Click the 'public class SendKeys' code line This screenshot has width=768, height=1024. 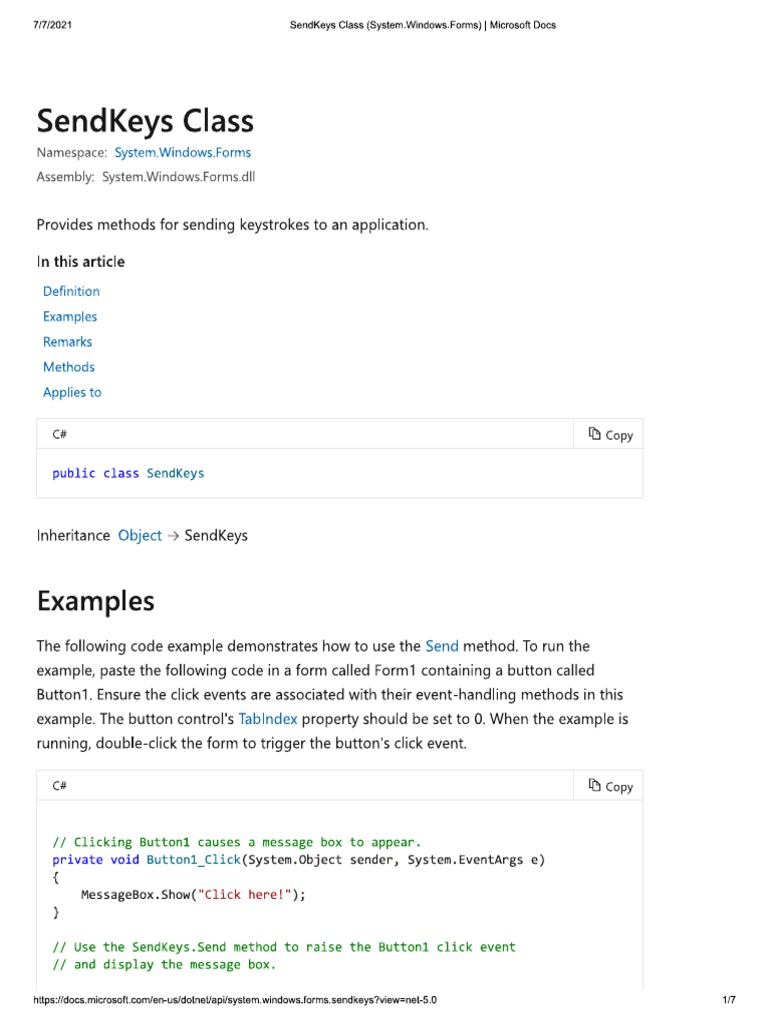128,473
